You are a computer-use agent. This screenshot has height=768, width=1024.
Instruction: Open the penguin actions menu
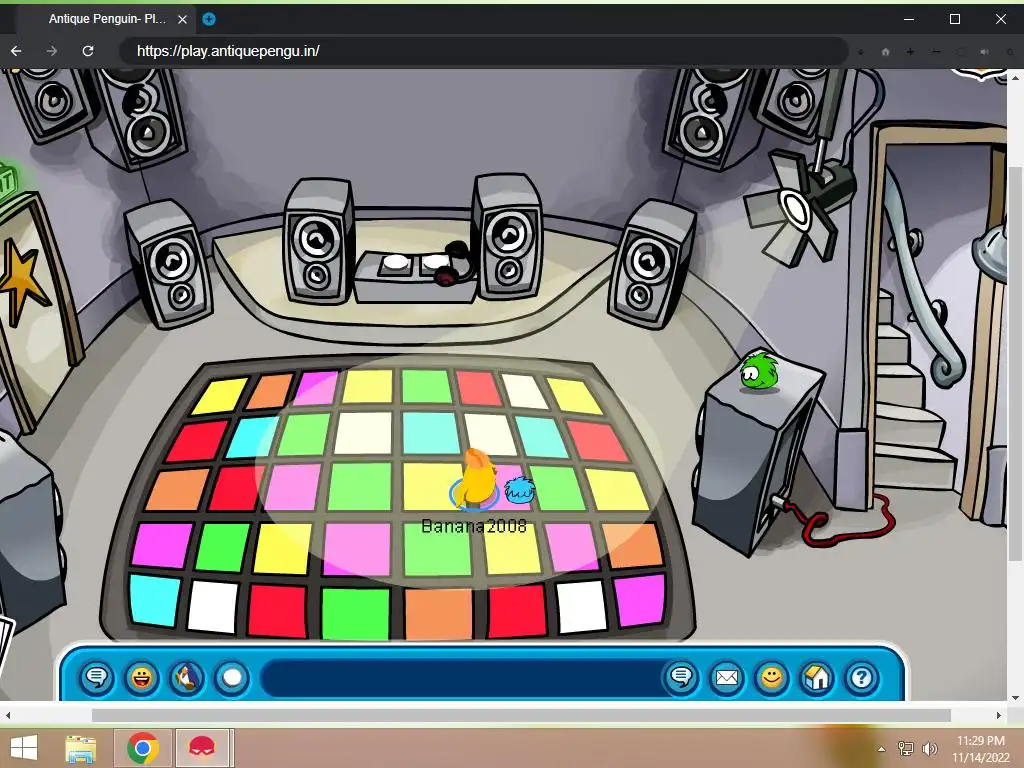187,677
